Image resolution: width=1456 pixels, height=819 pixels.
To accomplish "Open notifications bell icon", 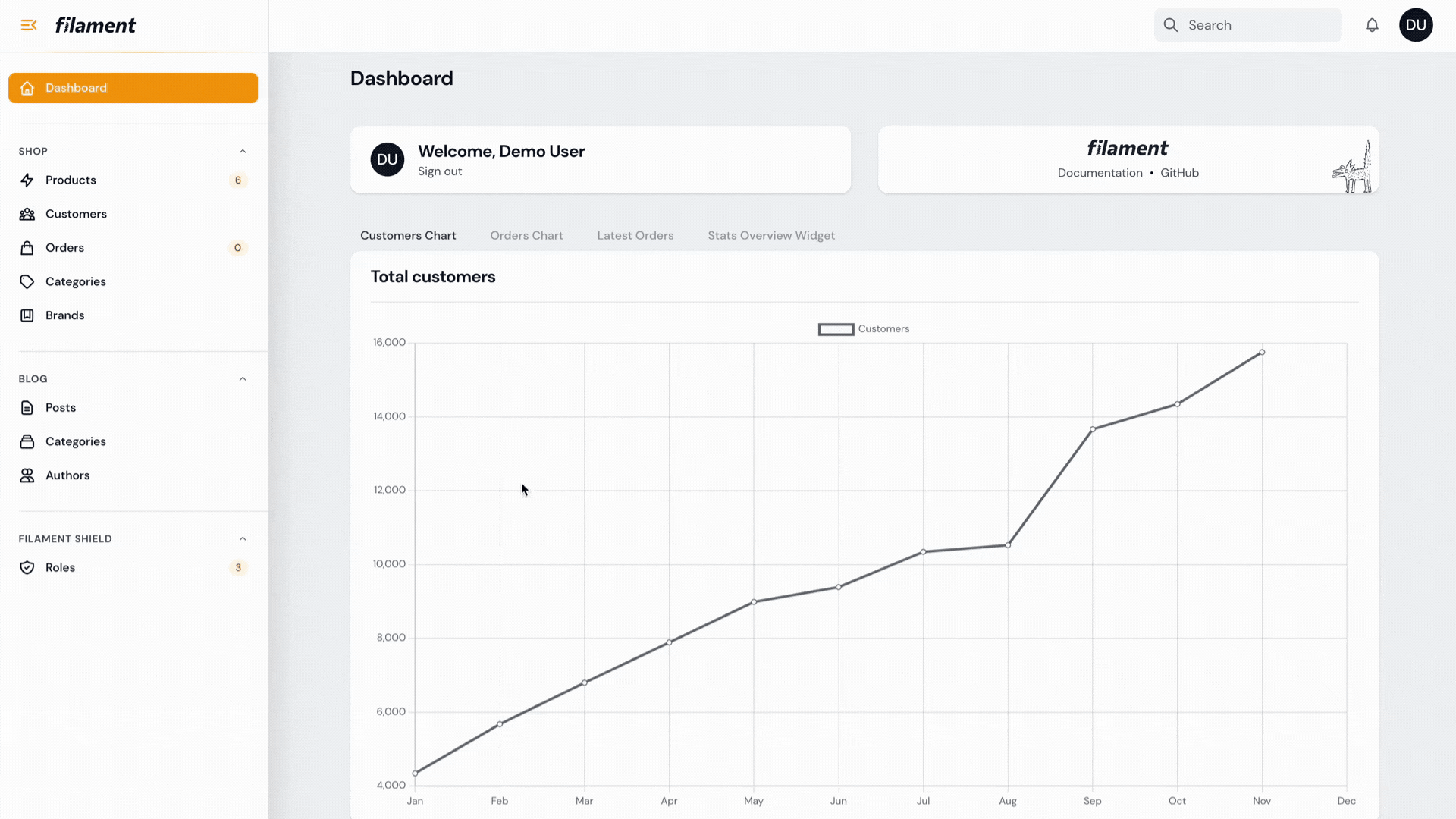I will pos(1372,25).
